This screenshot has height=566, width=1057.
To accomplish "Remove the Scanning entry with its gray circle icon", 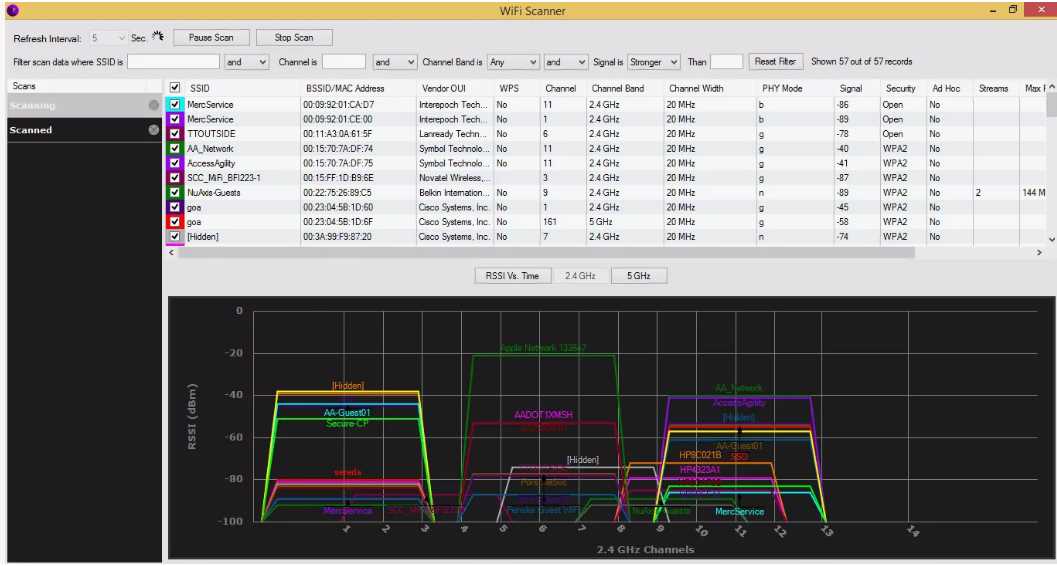I will (x=153, y=105).
